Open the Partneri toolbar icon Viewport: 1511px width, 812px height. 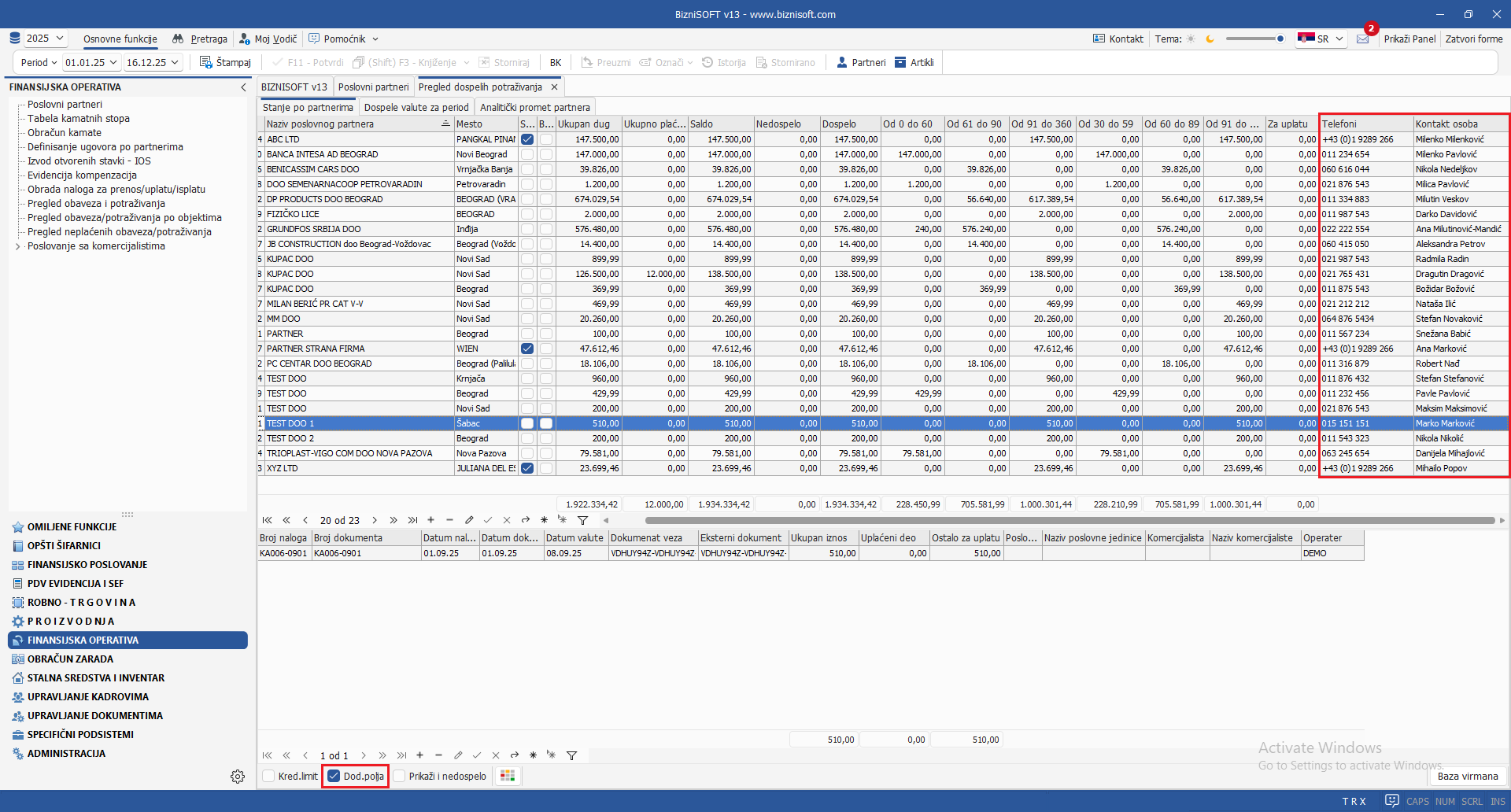pos(842,62)
